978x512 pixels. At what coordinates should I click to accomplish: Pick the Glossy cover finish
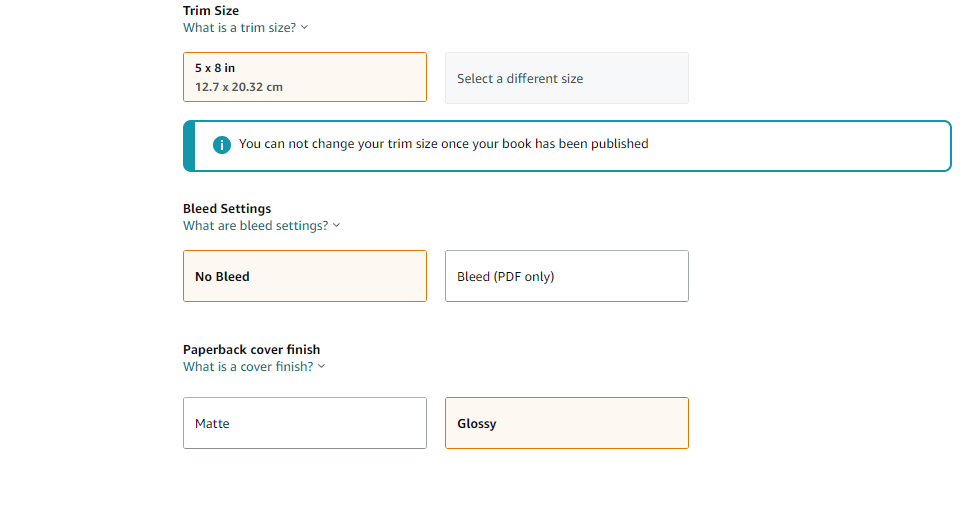pos(567,423)
